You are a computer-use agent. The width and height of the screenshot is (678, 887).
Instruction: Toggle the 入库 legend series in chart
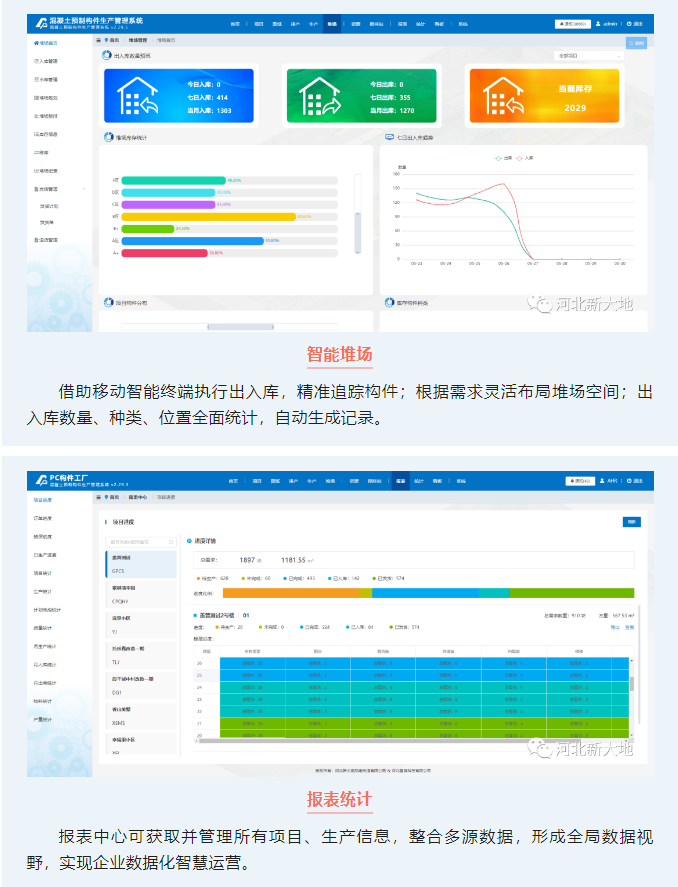[524, 157]
